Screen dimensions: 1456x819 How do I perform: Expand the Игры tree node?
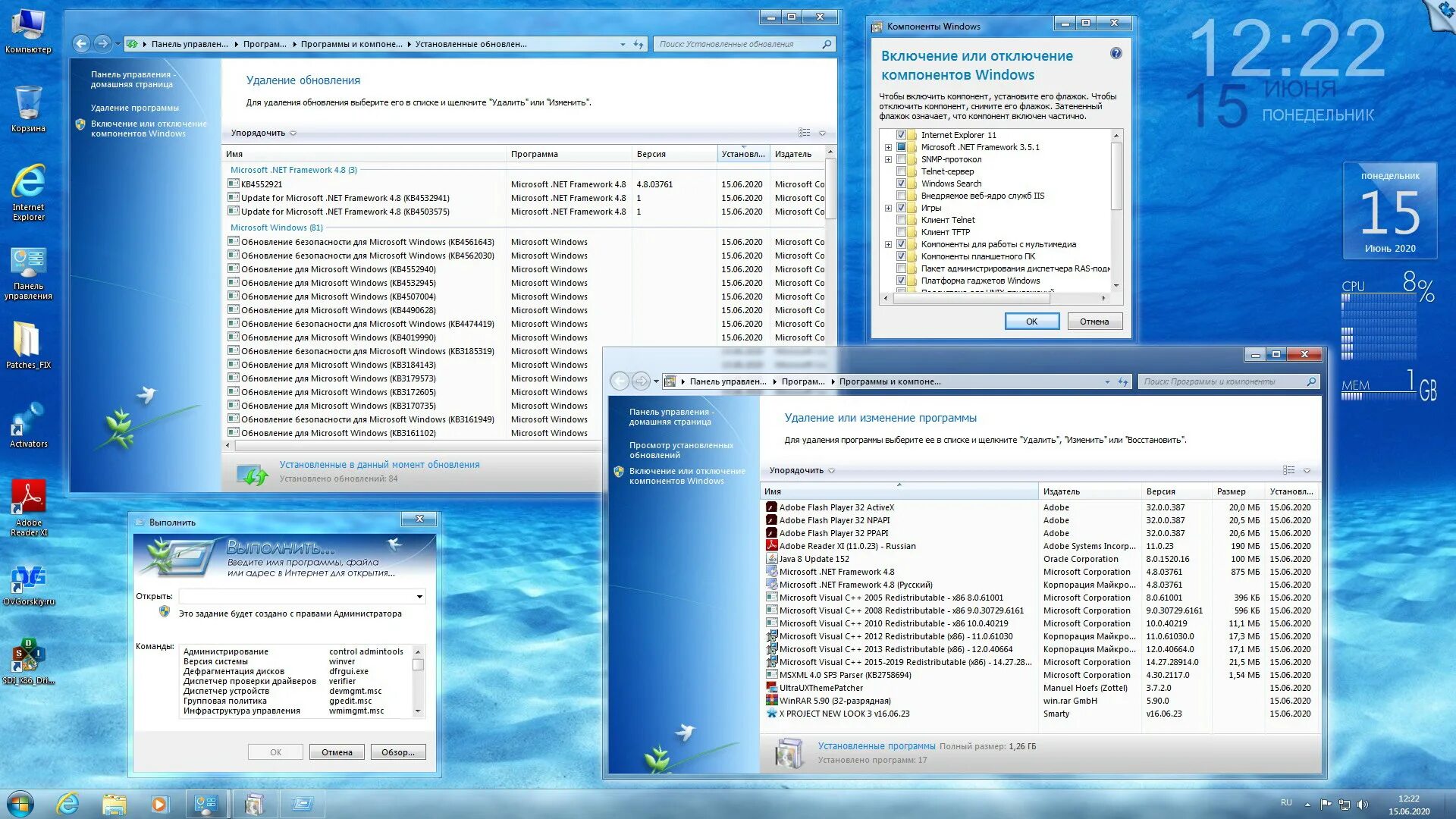tap(888, 208)
